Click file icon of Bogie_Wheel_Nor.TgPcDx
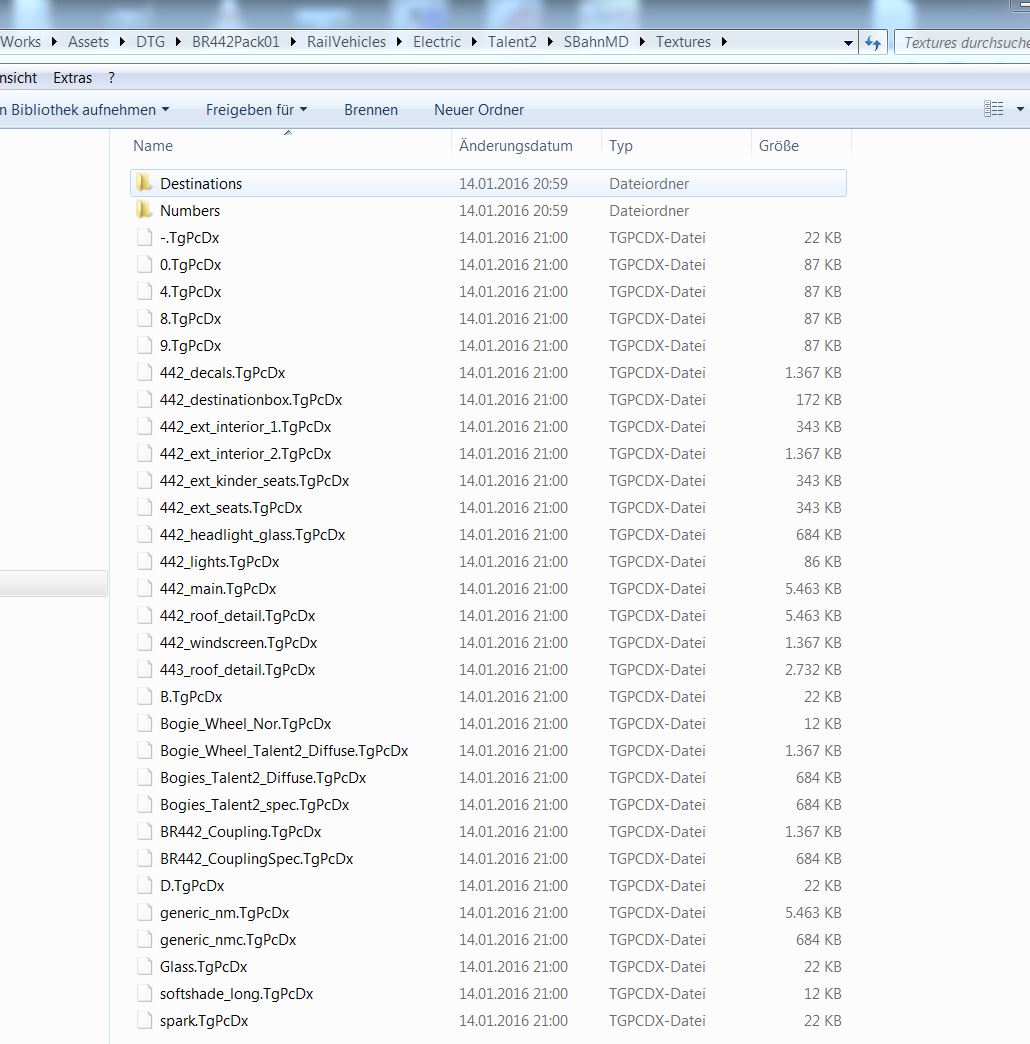This screenshot has height=1044, width=1030. (144, 723)
